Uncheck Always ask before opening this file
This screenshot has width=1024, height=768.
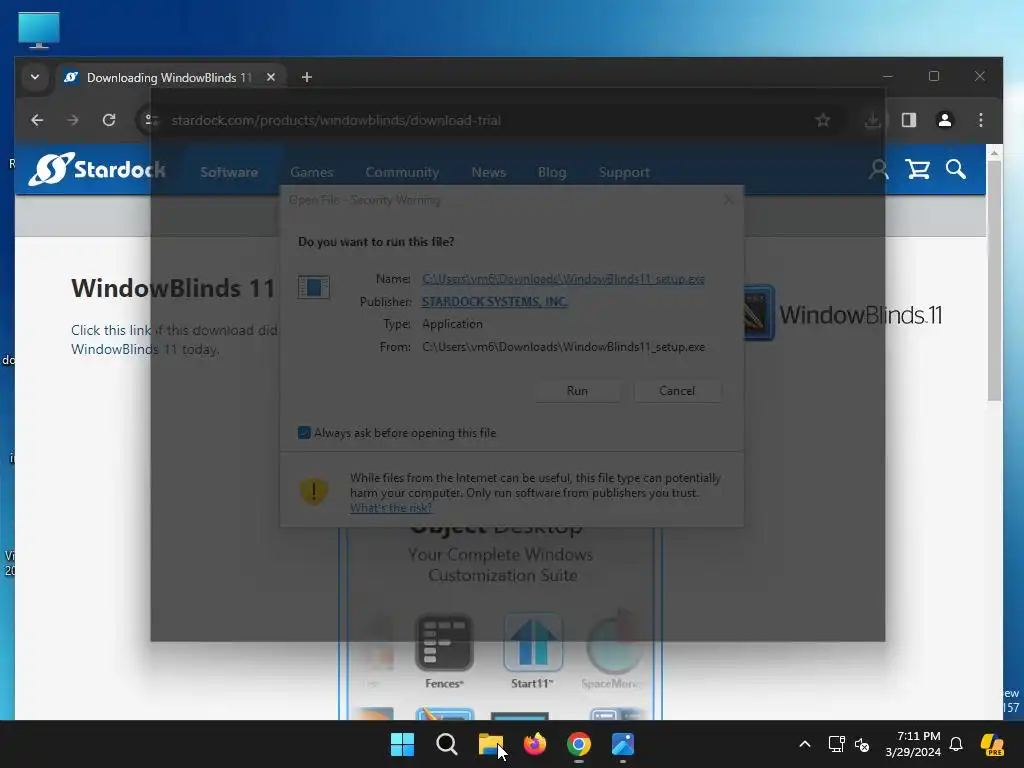(x=304, y=432)
